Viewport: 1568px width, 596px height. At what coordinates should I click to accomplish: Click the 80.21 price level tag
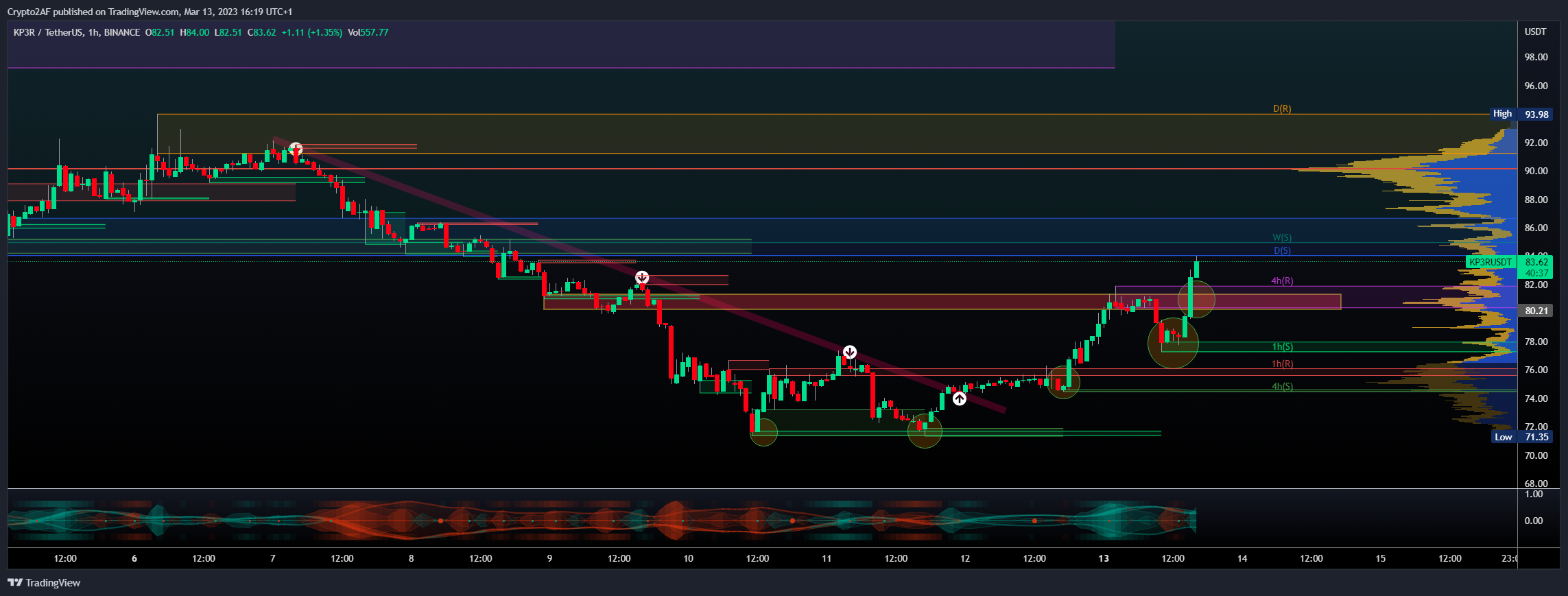[x=1536, y=311]
